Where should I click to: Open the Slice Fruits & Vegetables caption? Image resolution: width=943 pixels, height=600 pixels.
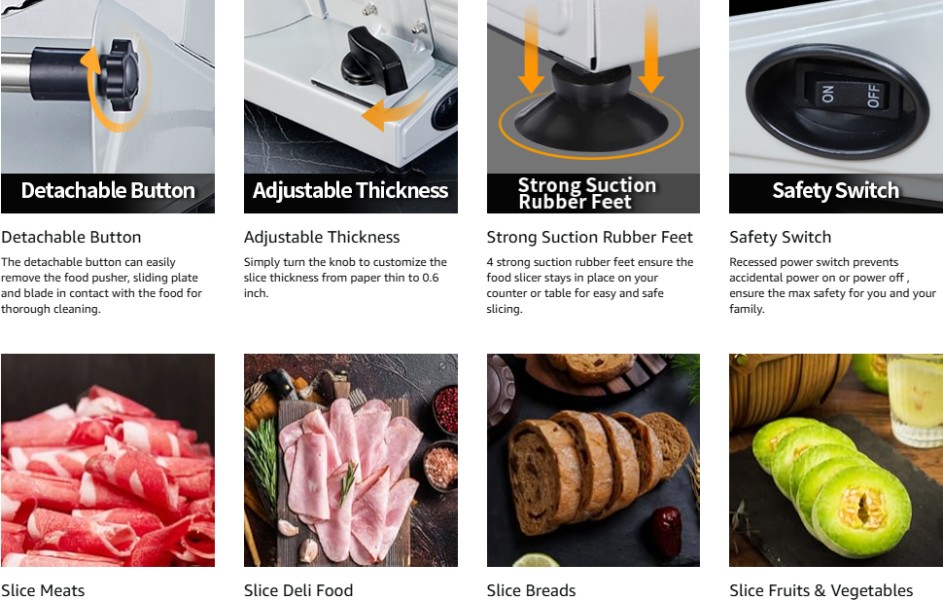point(821,590)
